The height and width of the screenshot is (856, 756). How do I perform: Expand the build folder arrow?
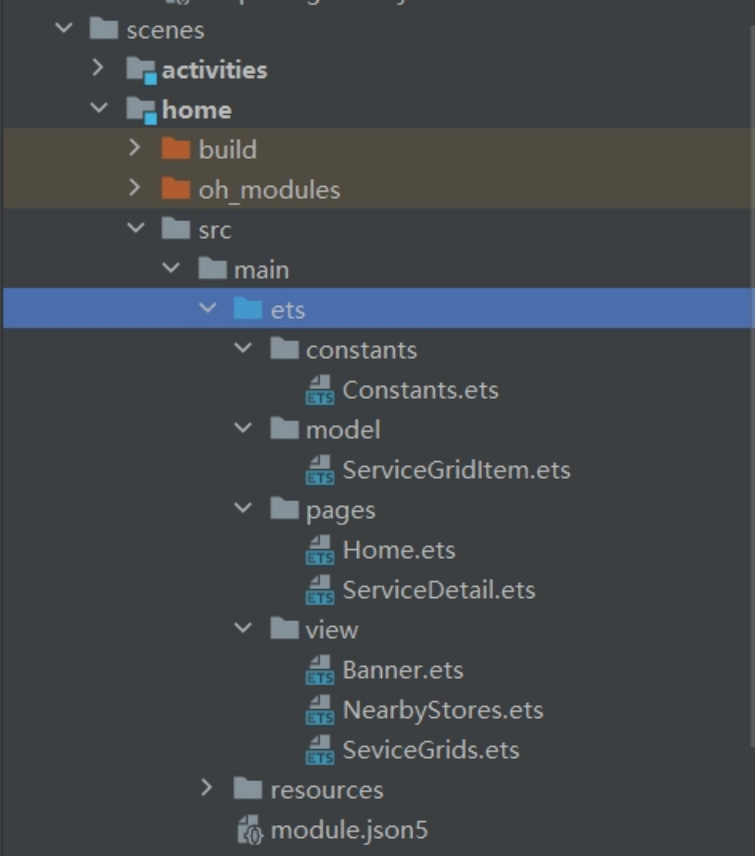coord(134,147)
